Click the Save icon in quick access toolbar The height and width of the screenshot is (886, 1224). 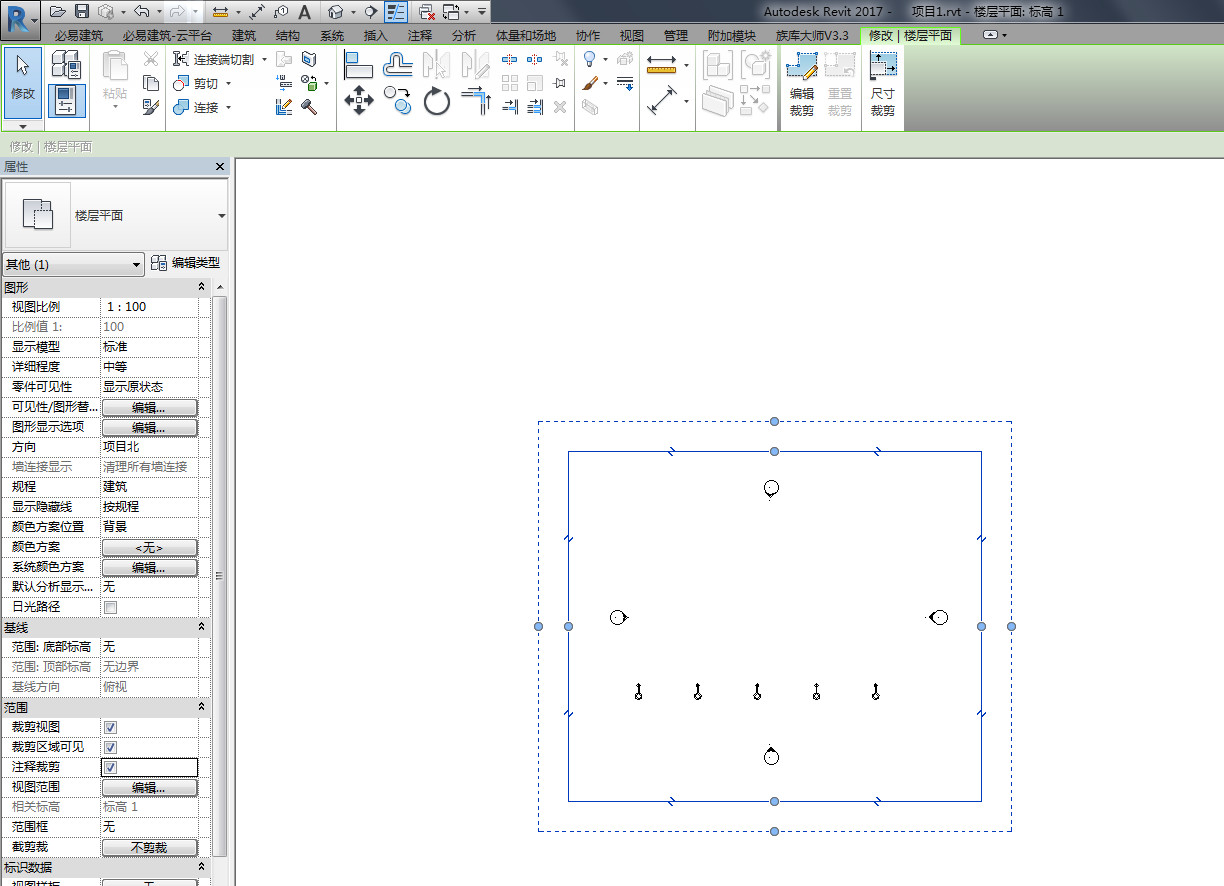pyautogui.click(x=82, y=12)
